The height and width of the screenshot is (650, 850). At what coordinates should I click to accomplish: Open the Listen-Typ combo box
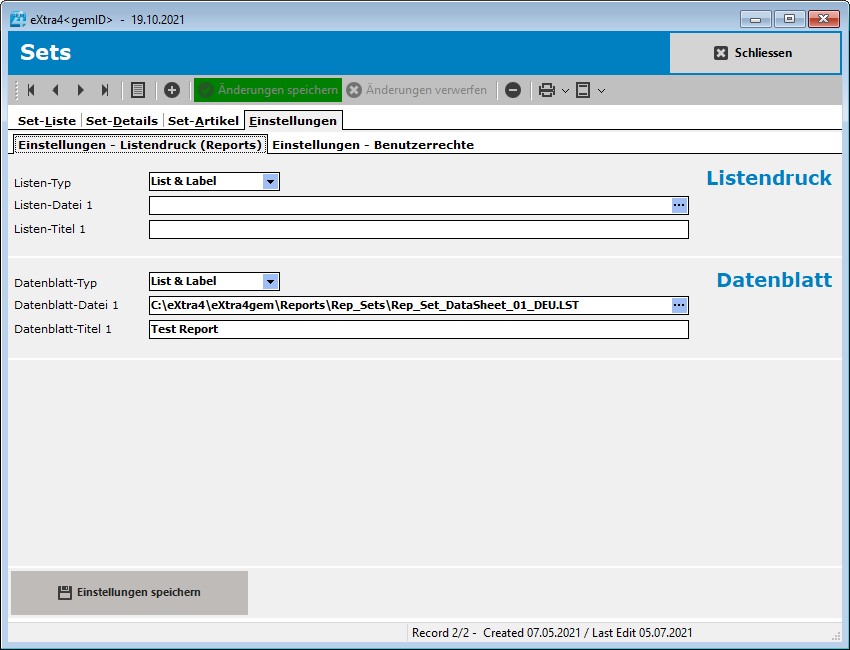pos(270,182)
